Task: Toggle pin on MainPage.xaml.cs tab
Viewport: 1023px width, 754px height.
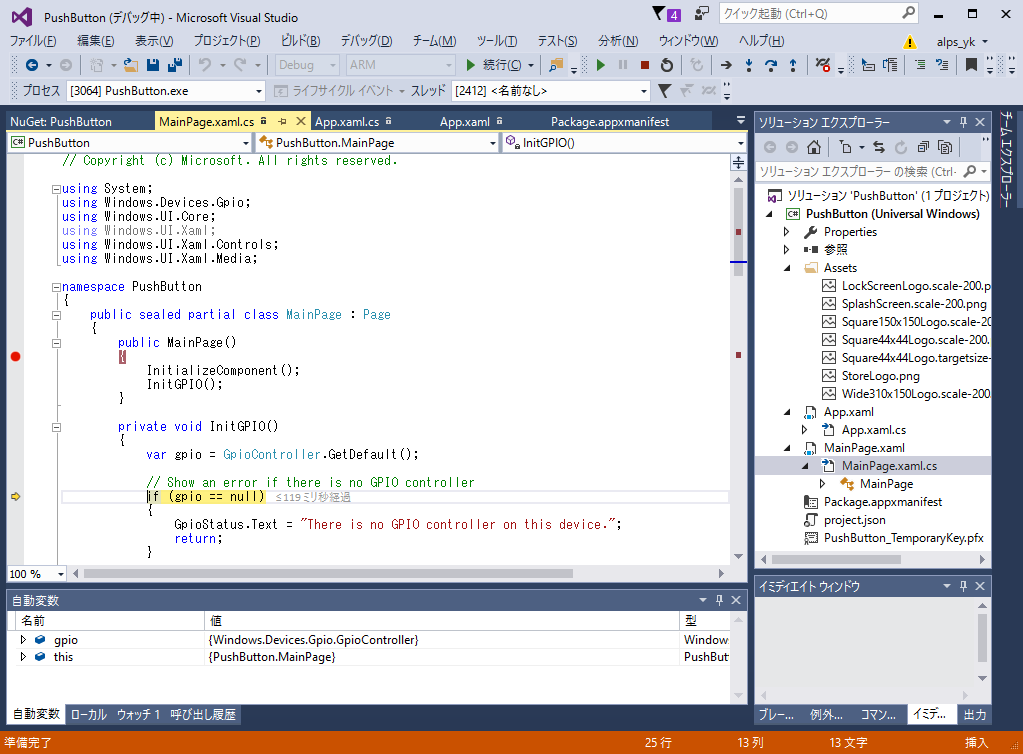Action: (x=282, y=121)
